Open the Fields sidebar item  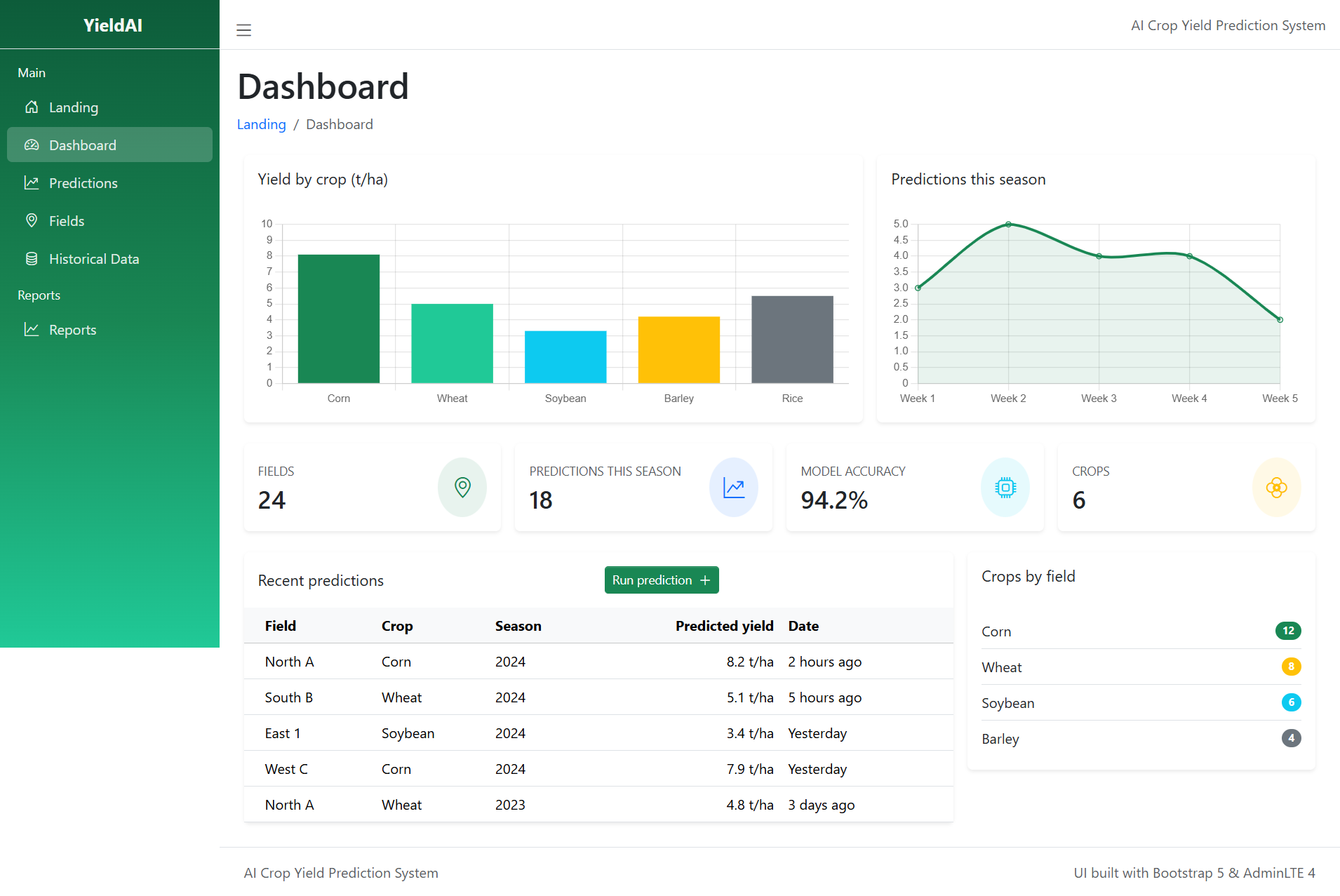(x=67, y=221)
